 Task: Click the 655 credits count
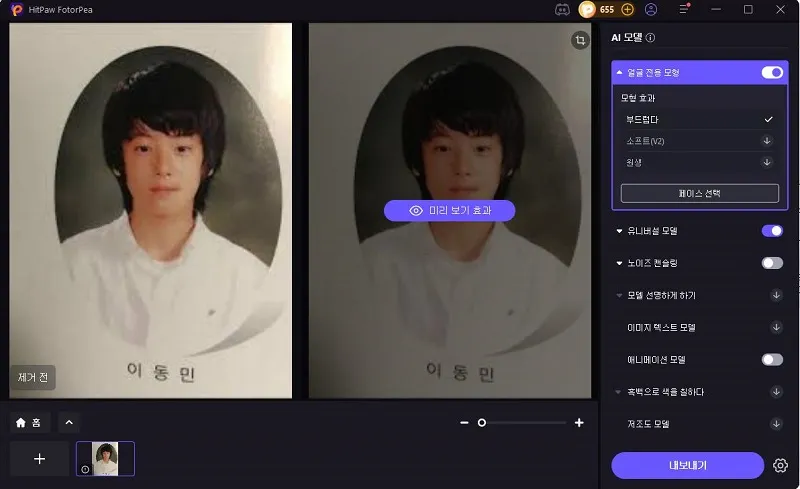click(x=607, y=10)
